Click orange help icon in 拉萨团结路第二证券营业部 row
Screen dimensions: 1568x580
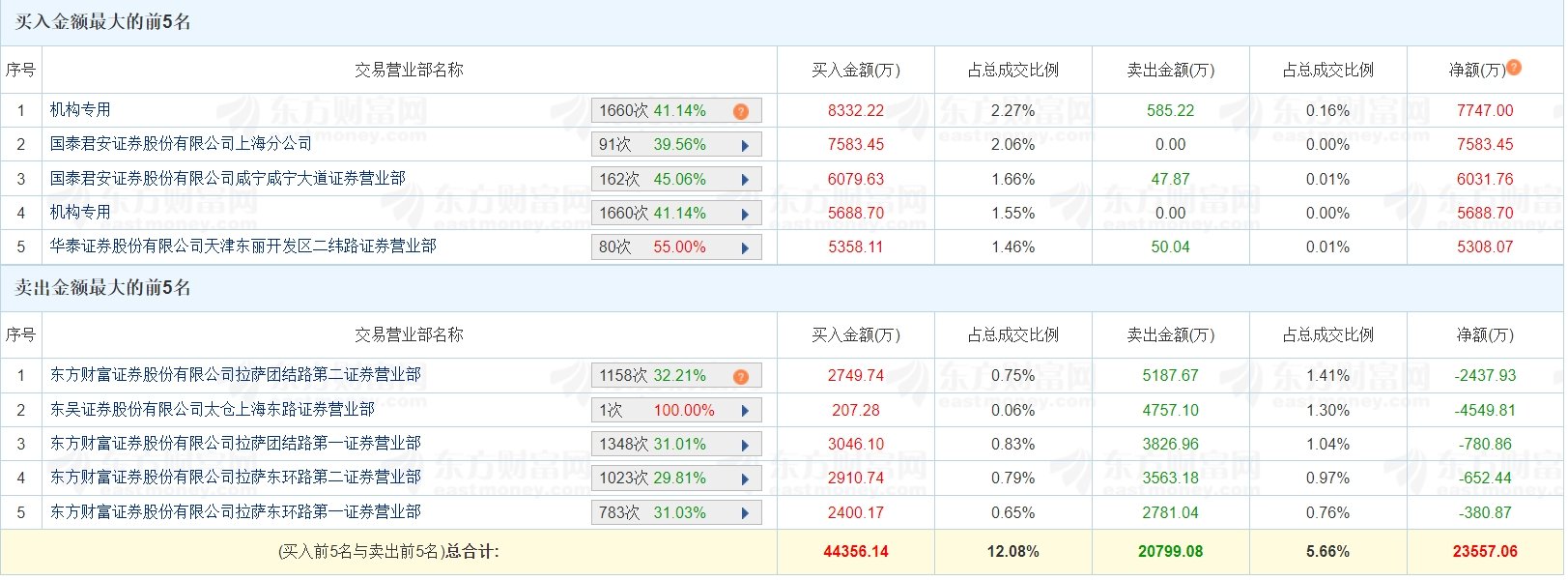[741, 376]
